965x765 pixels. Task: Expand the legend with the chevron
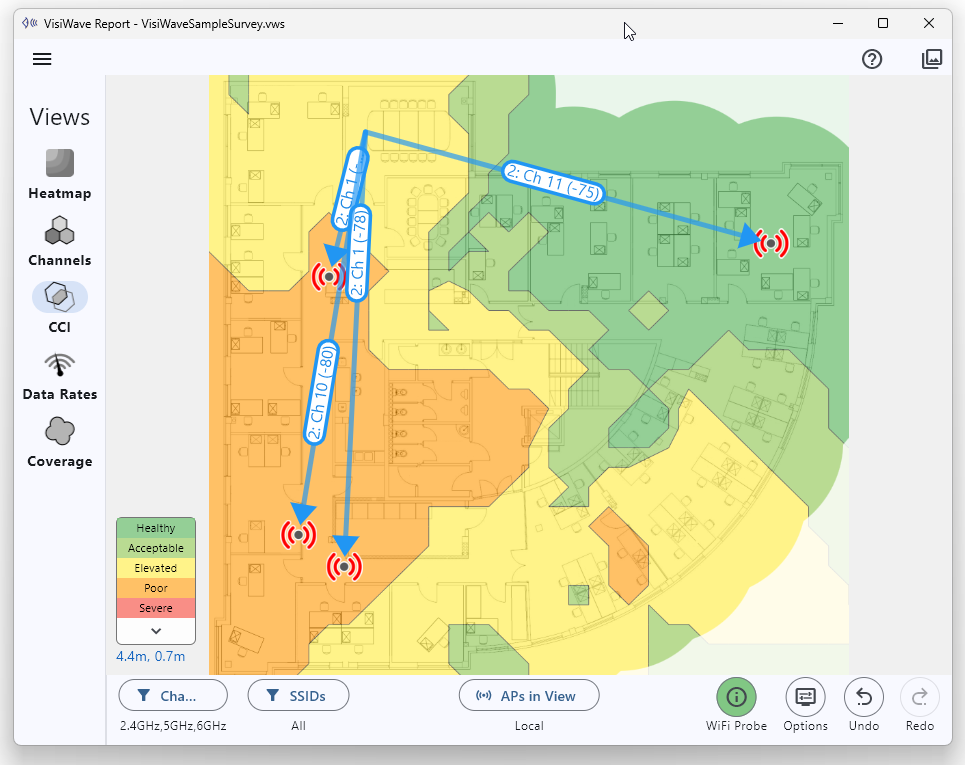point(156,631)
